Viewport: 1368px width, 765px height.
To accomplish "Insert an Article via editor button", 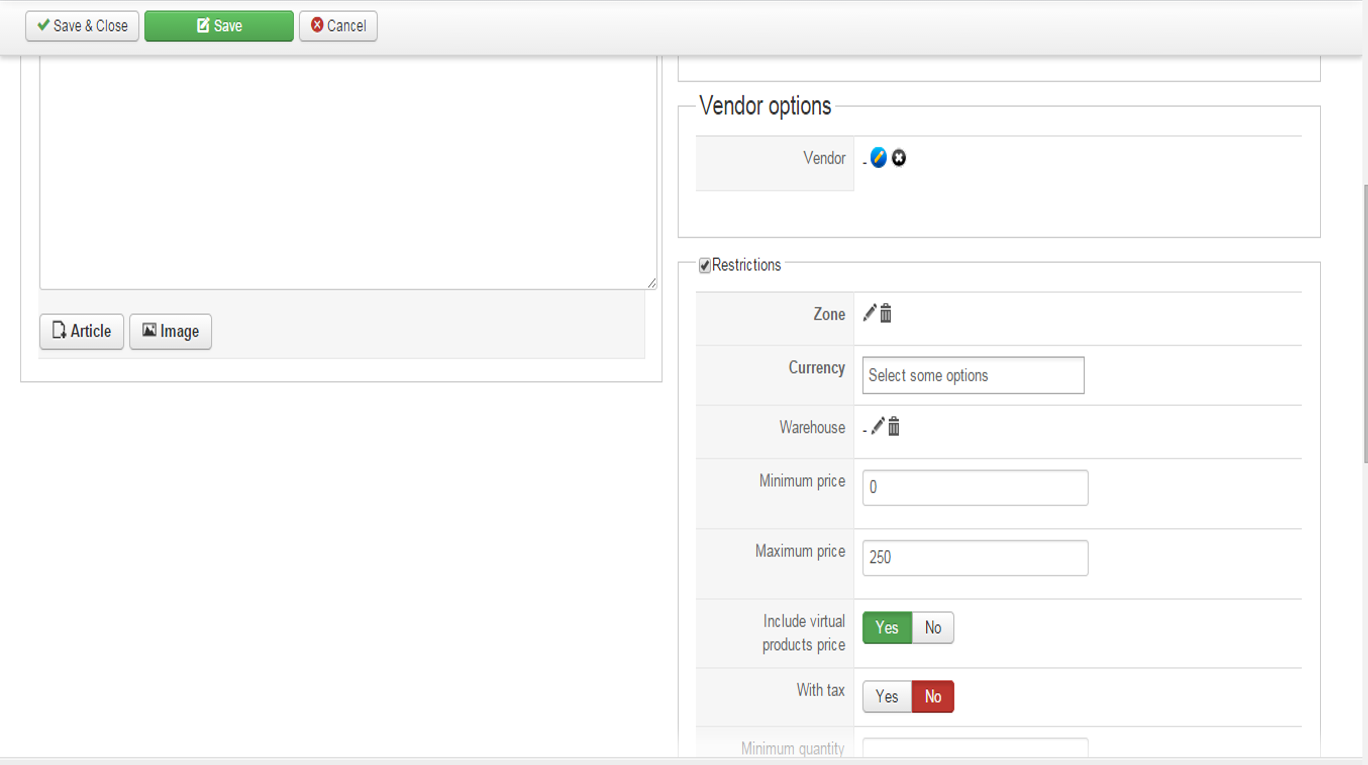I will 82,331.
